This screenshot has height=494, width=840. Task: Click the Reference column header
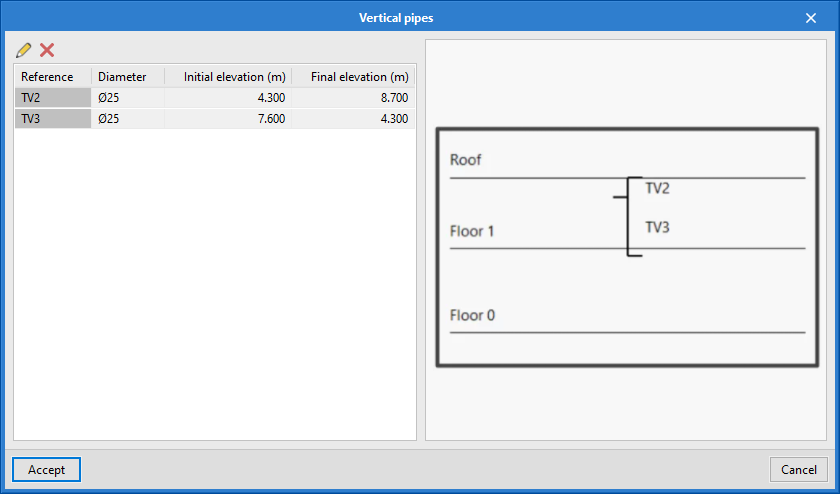click(52, 77)
